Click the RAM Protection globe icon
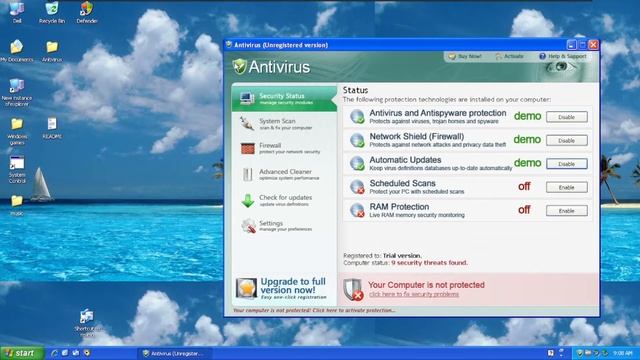This screenshot has width=640, height=360. (357, 210)
